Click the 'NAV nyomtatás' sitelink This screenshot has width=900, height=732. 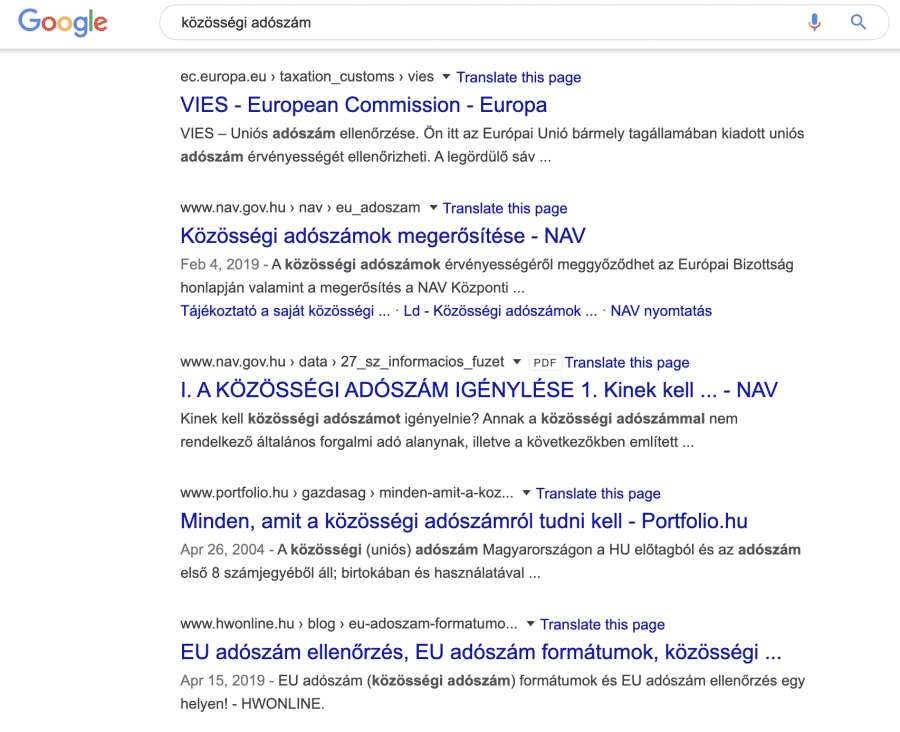click(661, 311)
